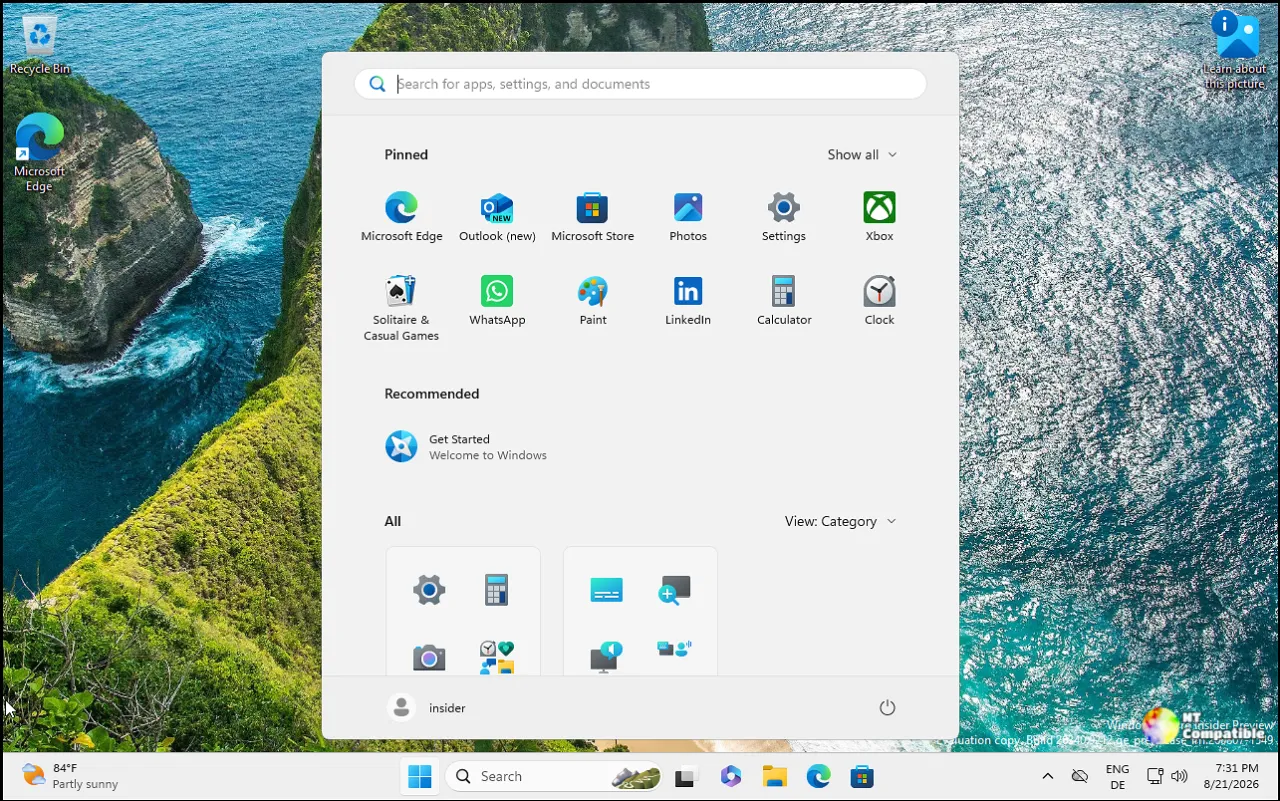Open Task View on taskbar
Viewport: 1280px width, 801px height.
(x=686, y=776)
